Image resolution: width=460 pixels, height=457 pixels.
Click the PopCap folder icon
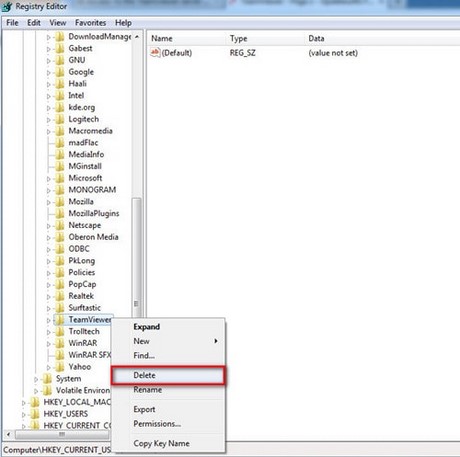click(60, 284)
